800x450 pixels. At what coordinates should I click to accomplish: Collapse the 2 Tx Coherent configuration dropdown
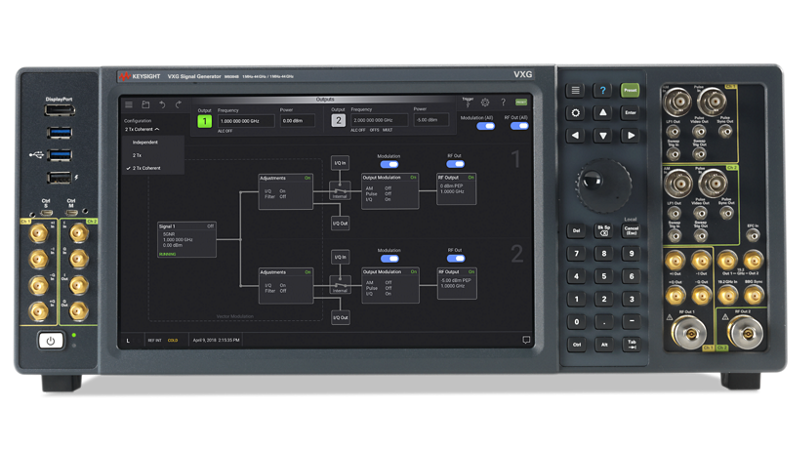[x=141, y=129]
